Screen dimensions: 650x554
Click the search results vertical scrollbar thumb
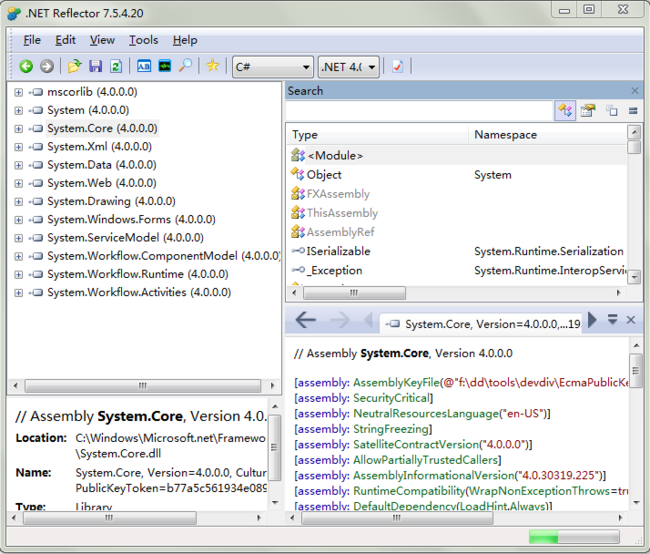[633, 147]
